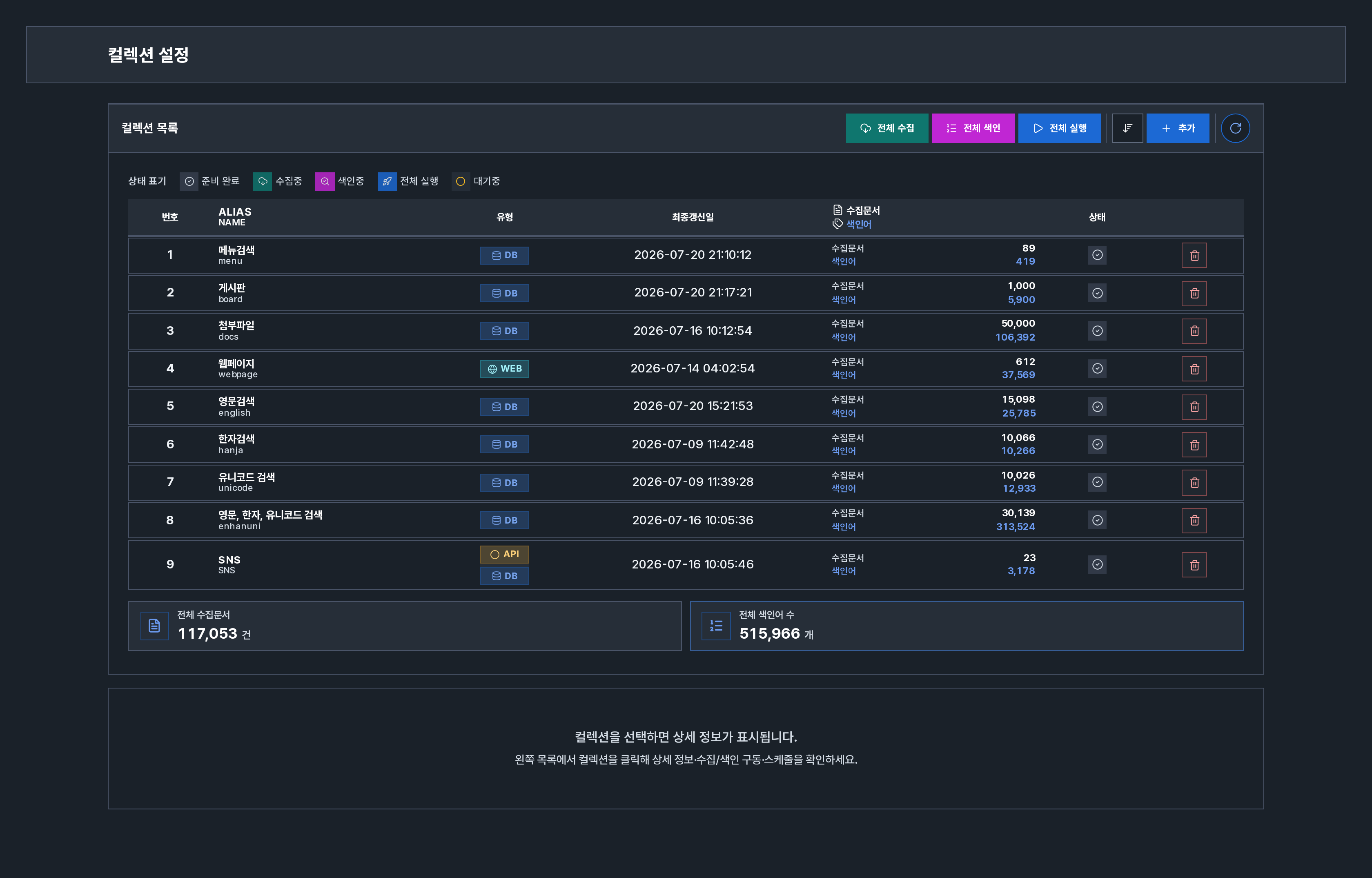This screenshot has width=1372, height=878.
Task: Click the 추가 button
Action: 1178,128
